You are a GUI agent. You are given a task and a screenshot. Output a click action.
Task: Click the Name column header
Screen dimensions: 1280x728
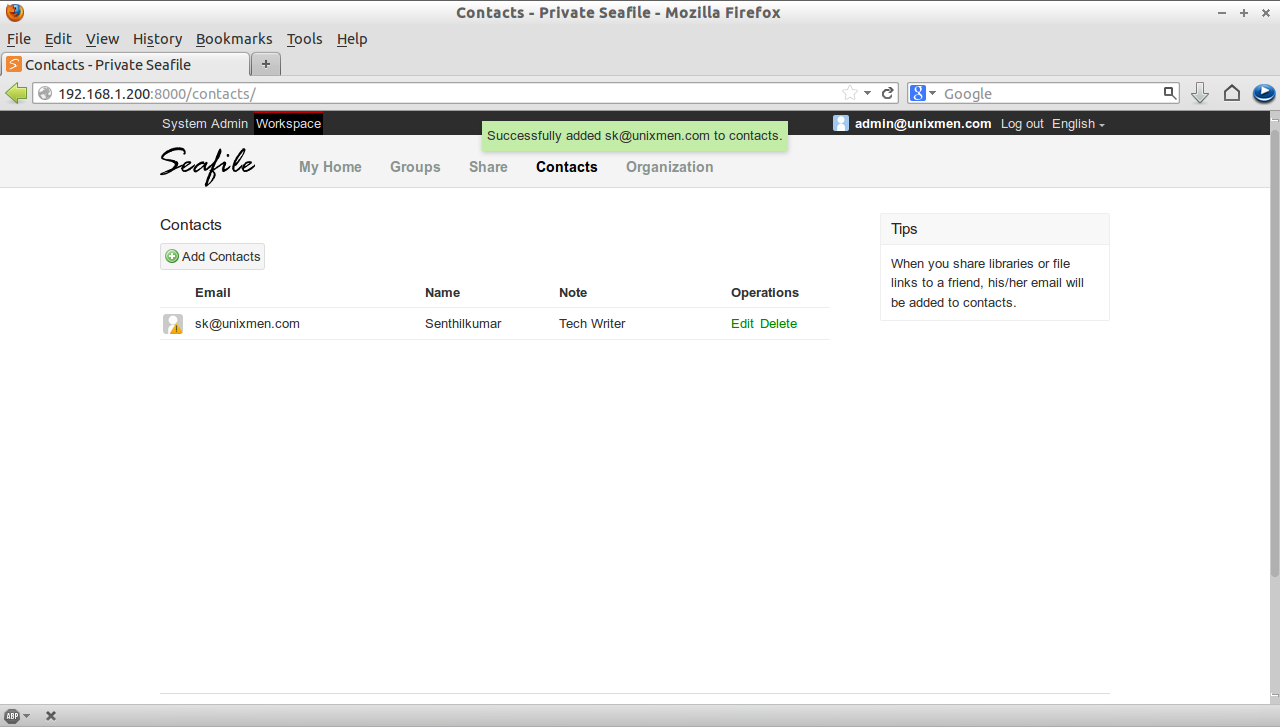tap(442, 293)
